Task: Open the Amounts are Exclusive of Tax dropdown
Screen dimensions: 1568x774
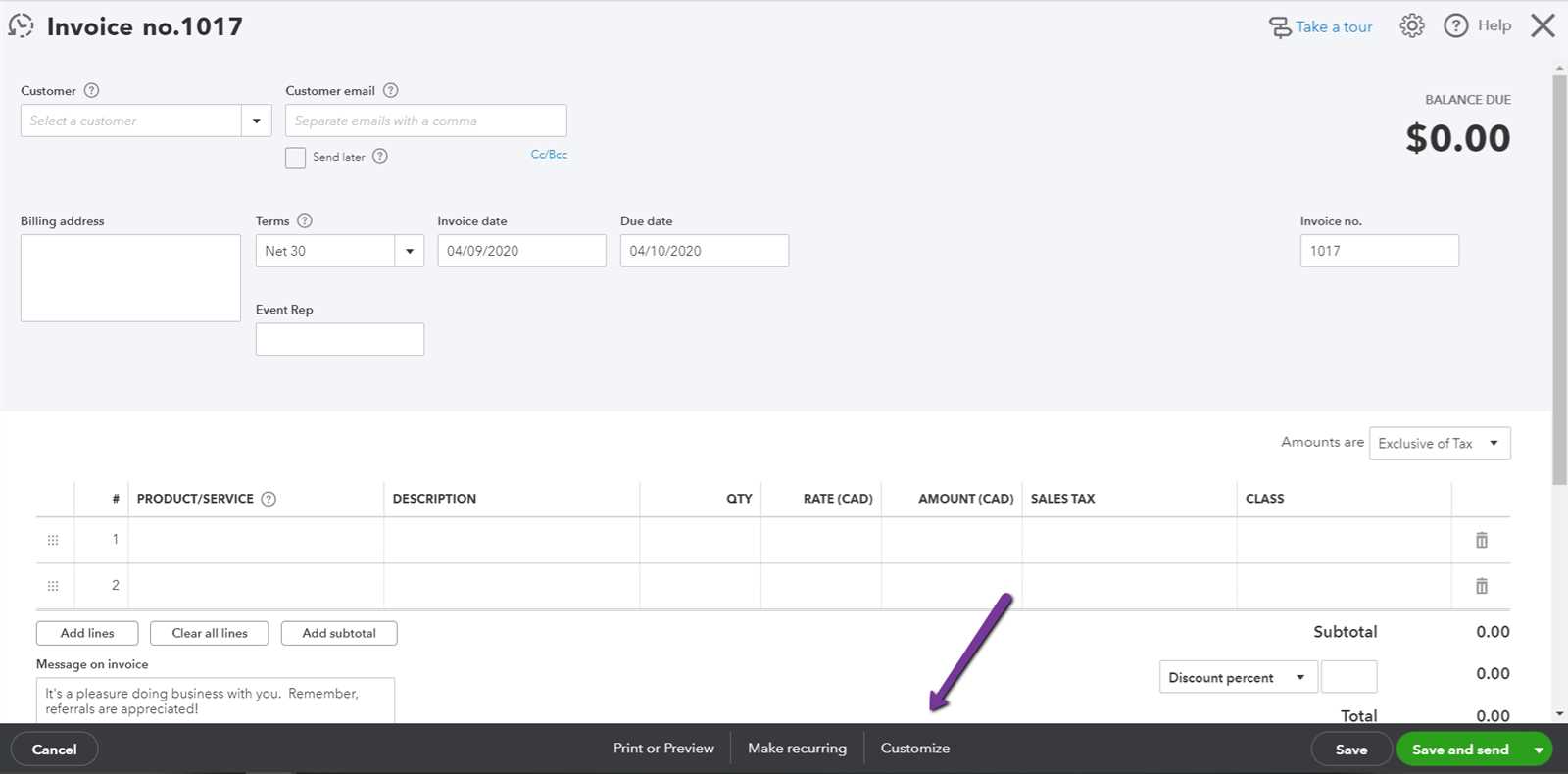Action: (x=1440, y=443)
